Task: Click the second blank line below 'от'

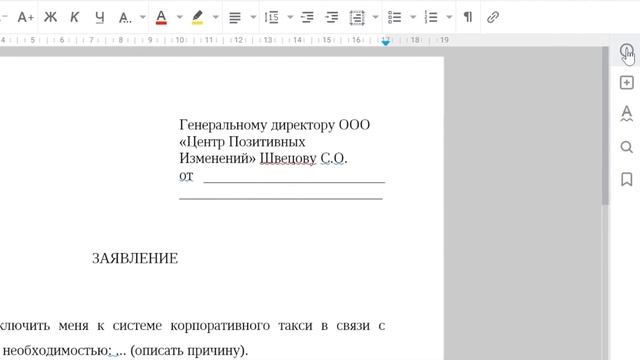Action: pyautogui.click(x=281, y=198)
